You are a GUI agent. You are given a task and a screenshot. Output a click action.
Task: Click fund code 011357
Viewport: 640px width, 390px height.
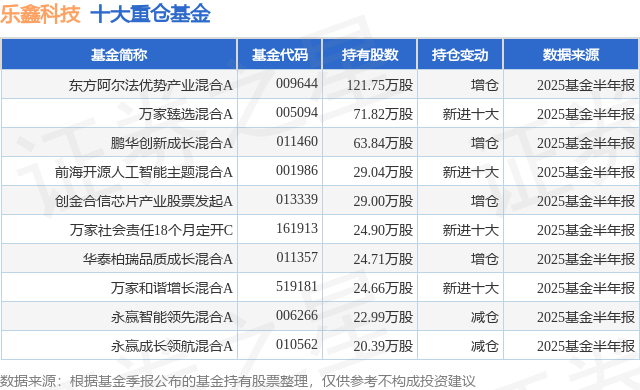[x=297, y=258]
